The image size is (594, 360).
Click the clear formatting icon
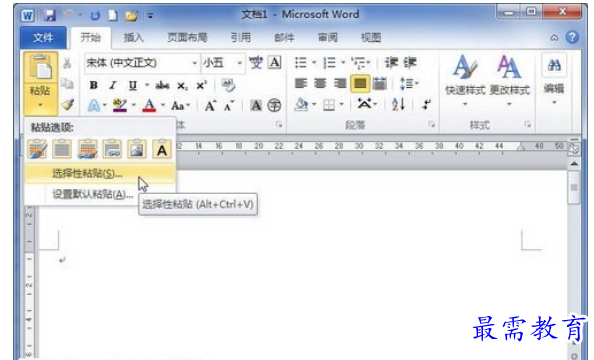(x=228, y=85)
